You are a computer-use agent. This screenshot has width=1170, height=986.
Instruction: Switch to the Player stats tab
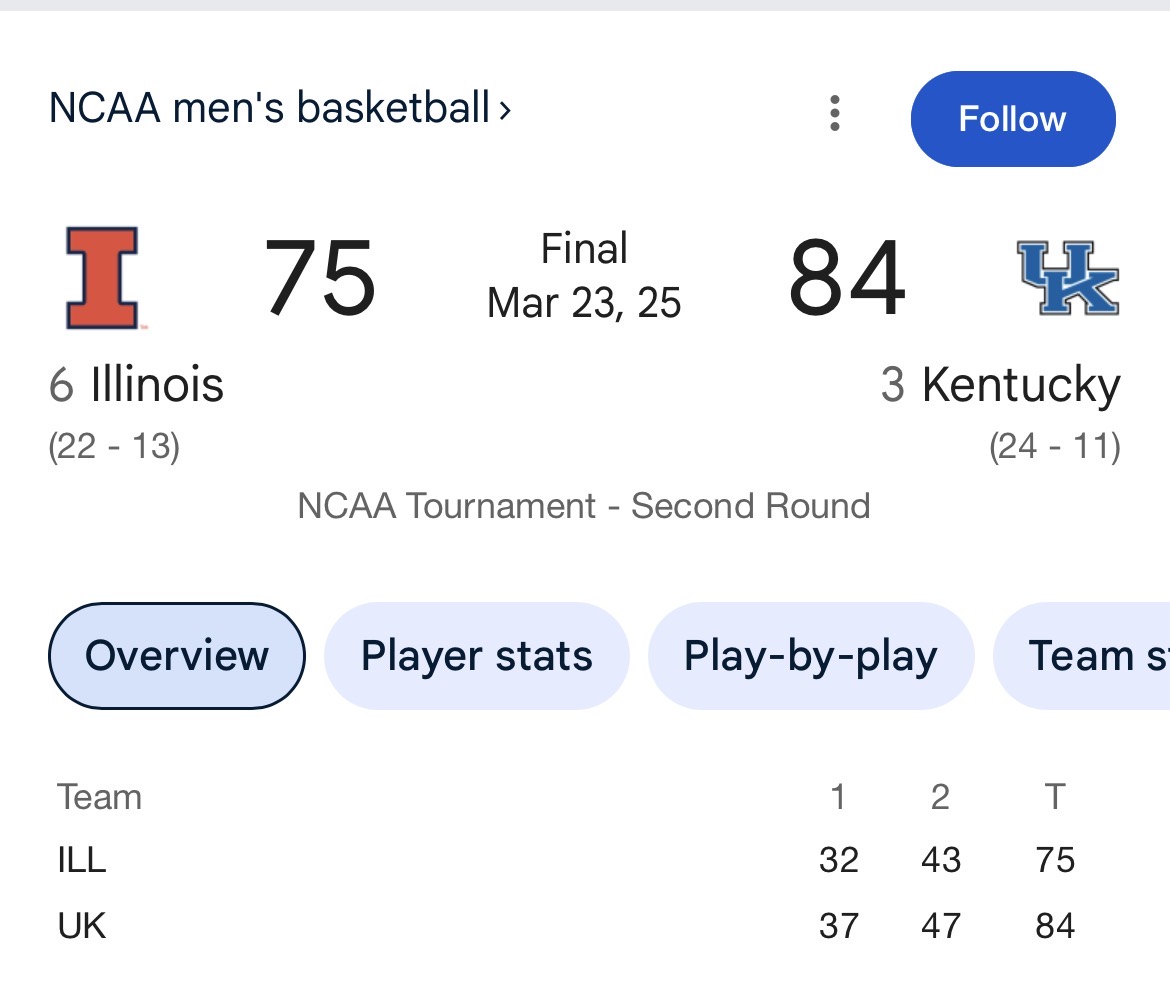477,655
